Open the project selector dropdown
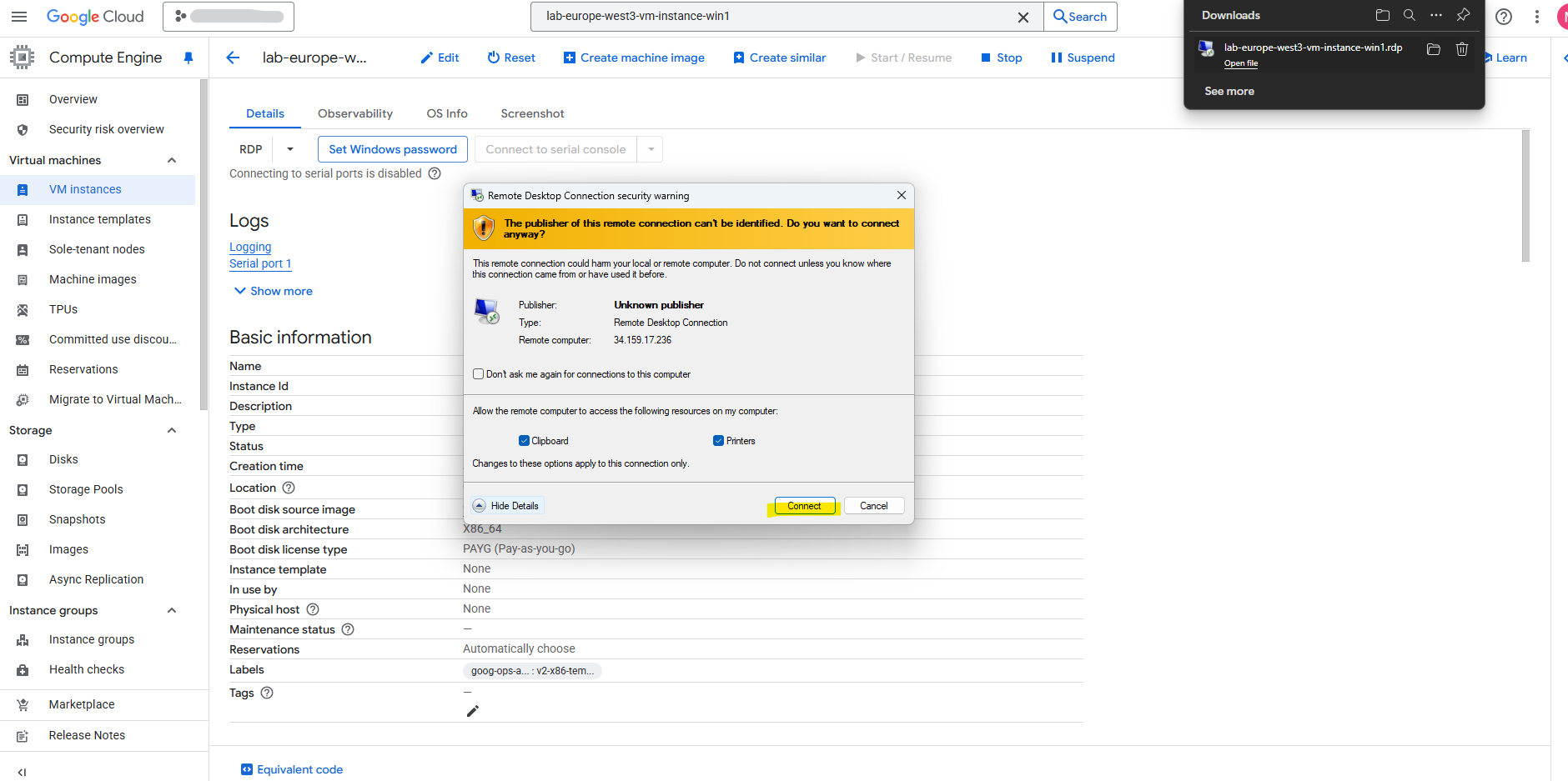Viewport: 1568px width, 781px height. click(229, 17)
